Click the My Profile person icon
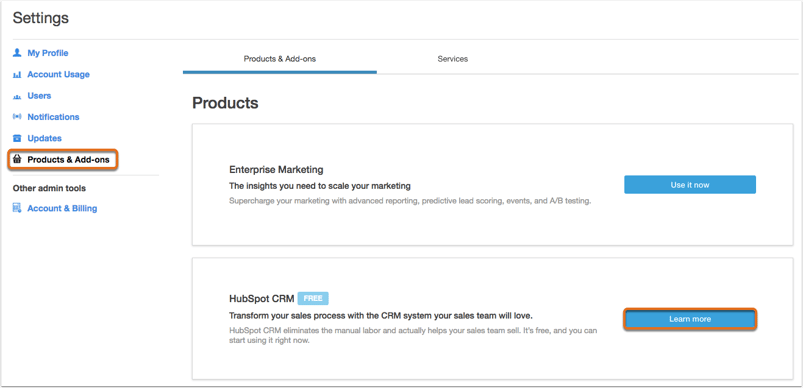 coord(17,53)
